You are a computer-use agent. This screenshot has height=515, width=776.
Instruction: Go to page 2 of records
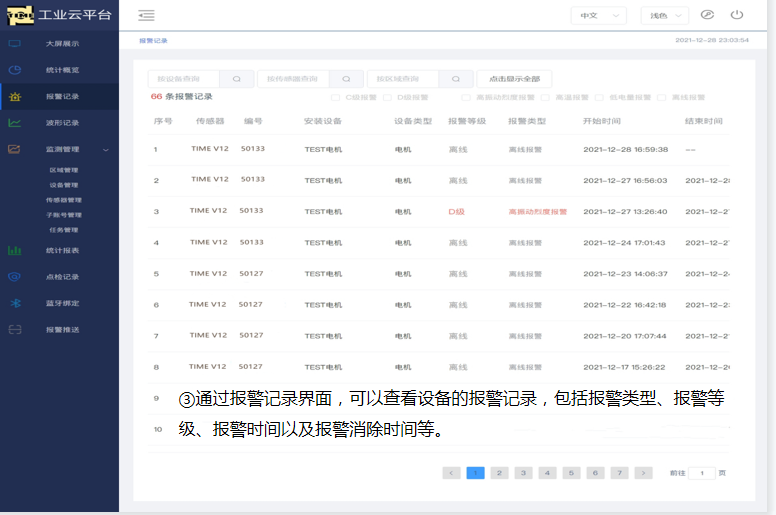(499, 473)
